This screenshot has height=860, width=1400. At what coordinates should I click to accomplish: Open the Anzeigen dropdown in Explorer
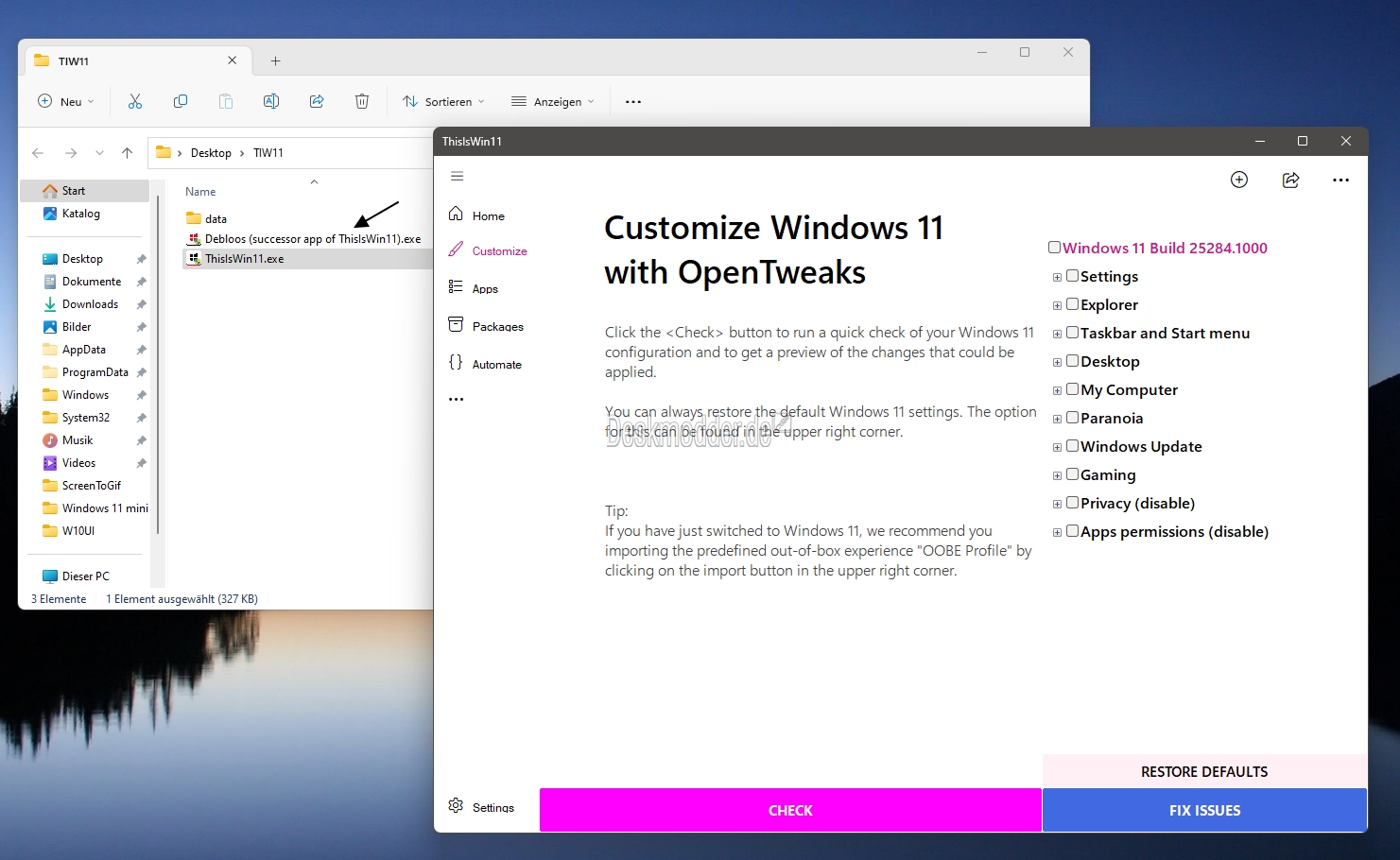[553, 101]
